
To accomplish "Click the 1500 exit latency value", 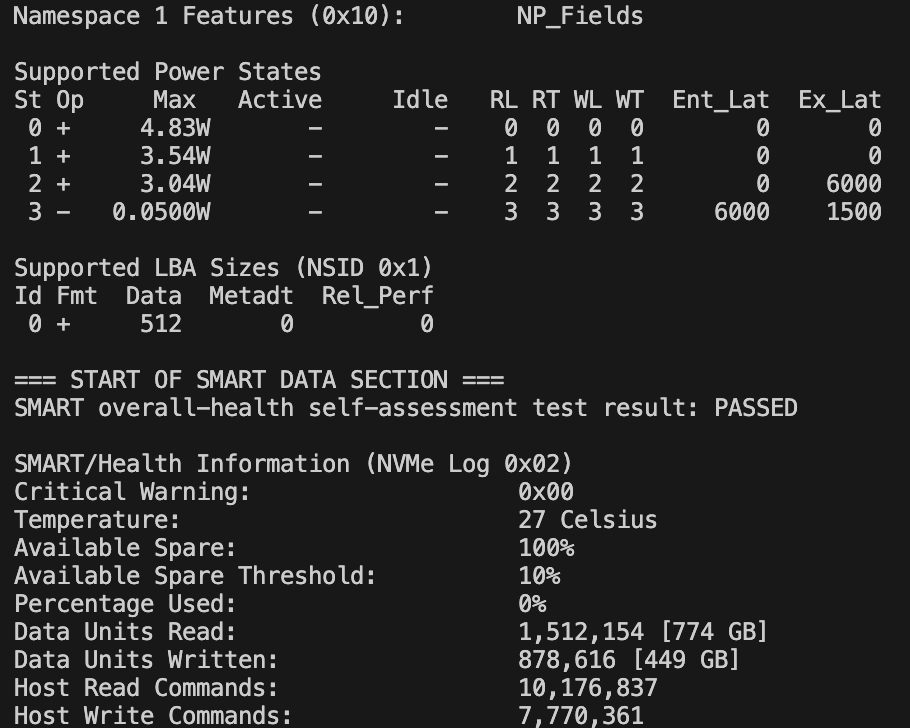I will click(853, 212).
